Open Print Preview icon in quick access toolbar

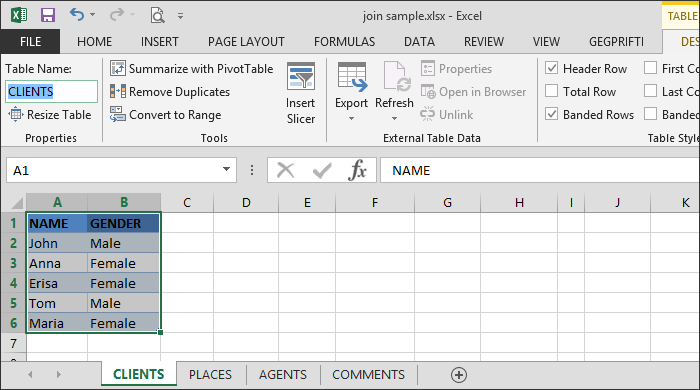pos(157,16)
